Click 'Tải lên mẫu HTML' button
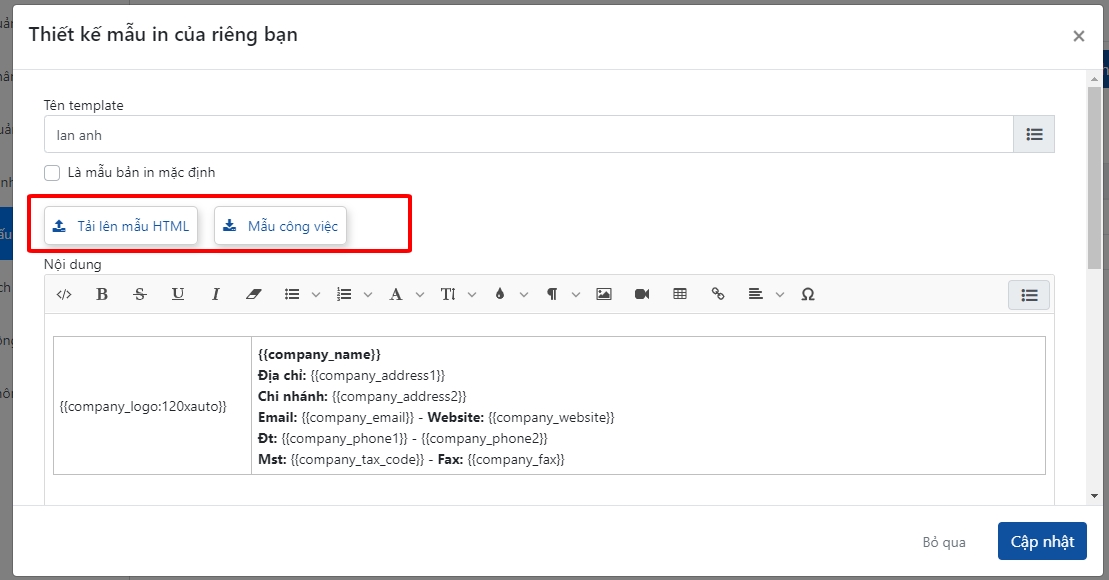Screen dimensions: 1109x580 121,226
